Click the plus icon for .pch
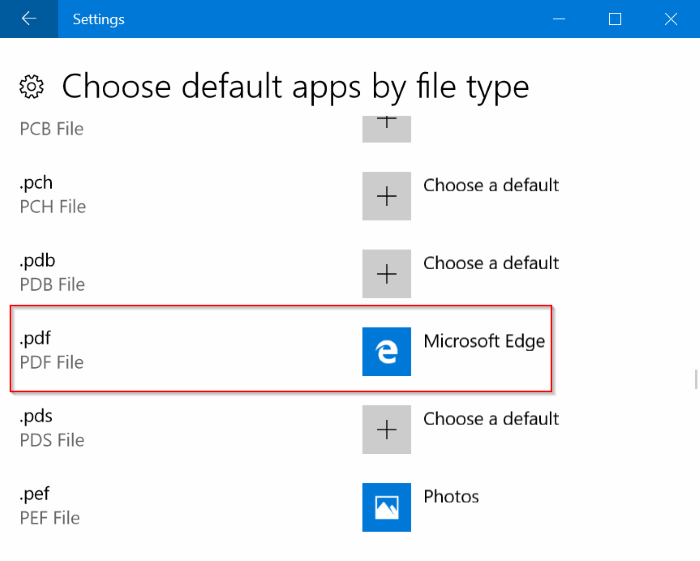The width and height of the screenshot is (700, 561). [x=387, y=196]
